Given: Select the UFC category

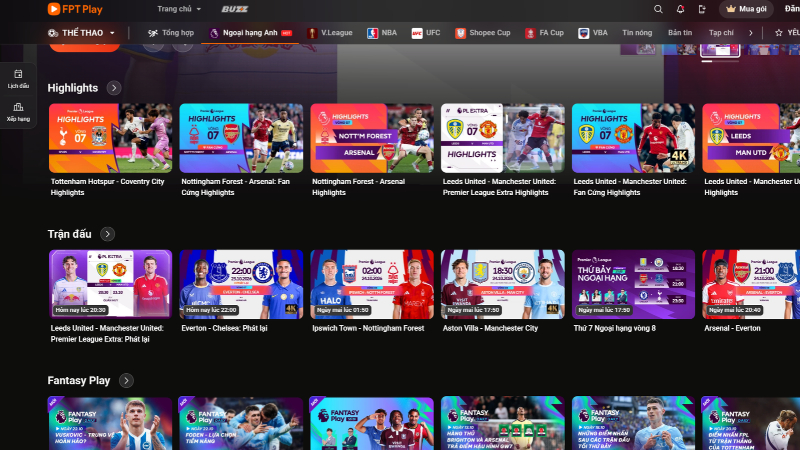Looking at the screenshot, I should [426, 33].
